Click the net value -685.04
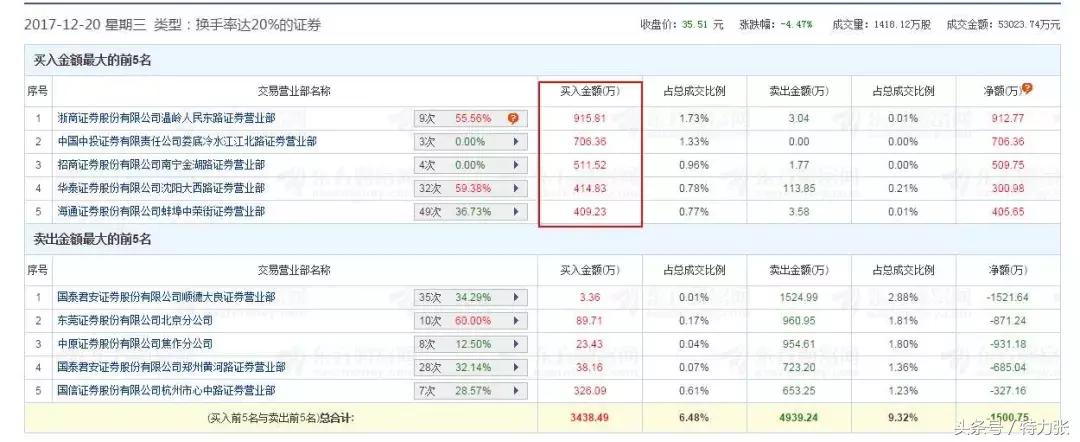The width and height of the screenshot is (1080, 442). tap(1008, 368)
